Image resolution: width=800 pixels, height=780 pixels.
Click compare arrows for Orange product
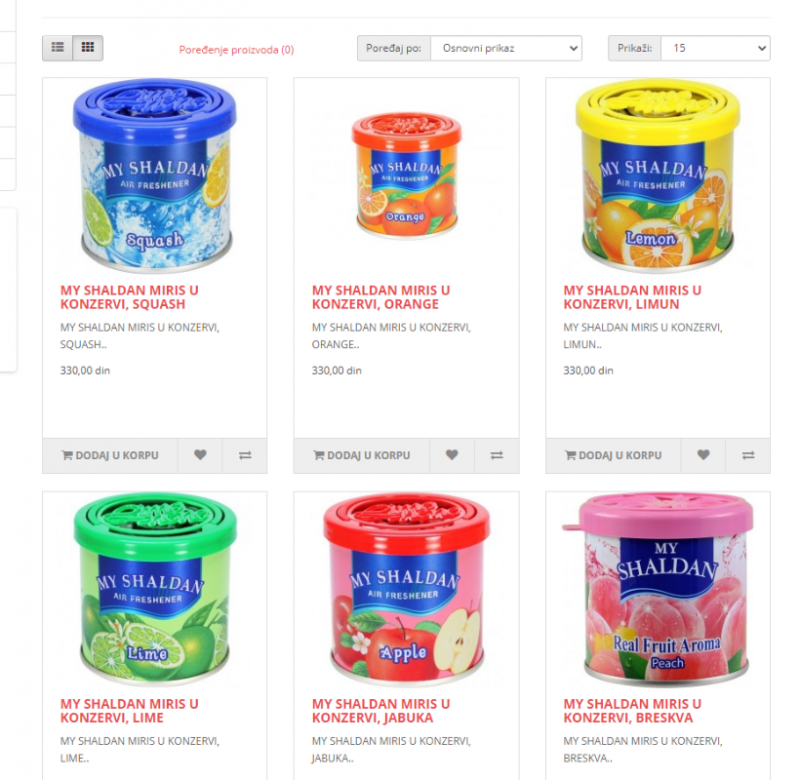tap(496, 455)
